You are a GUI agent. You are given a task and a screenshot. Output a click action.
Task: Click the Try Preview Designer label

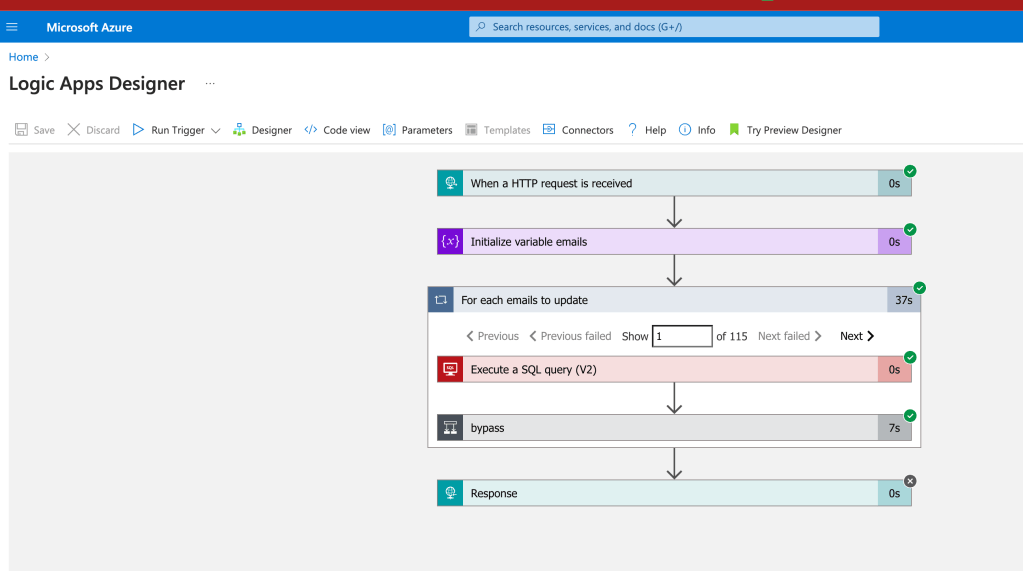pos(794,131)
